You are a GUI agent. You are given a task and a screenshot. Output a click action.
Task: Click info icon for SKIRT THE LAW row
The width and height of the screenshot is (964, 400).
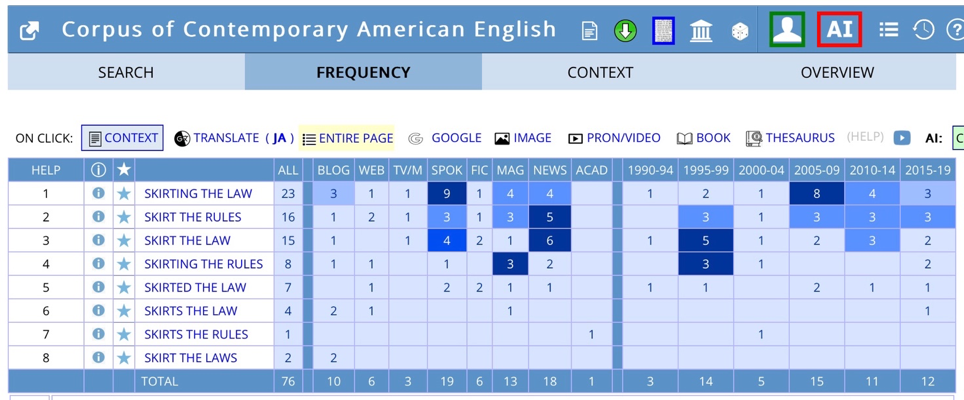click(x=98, y=240)
